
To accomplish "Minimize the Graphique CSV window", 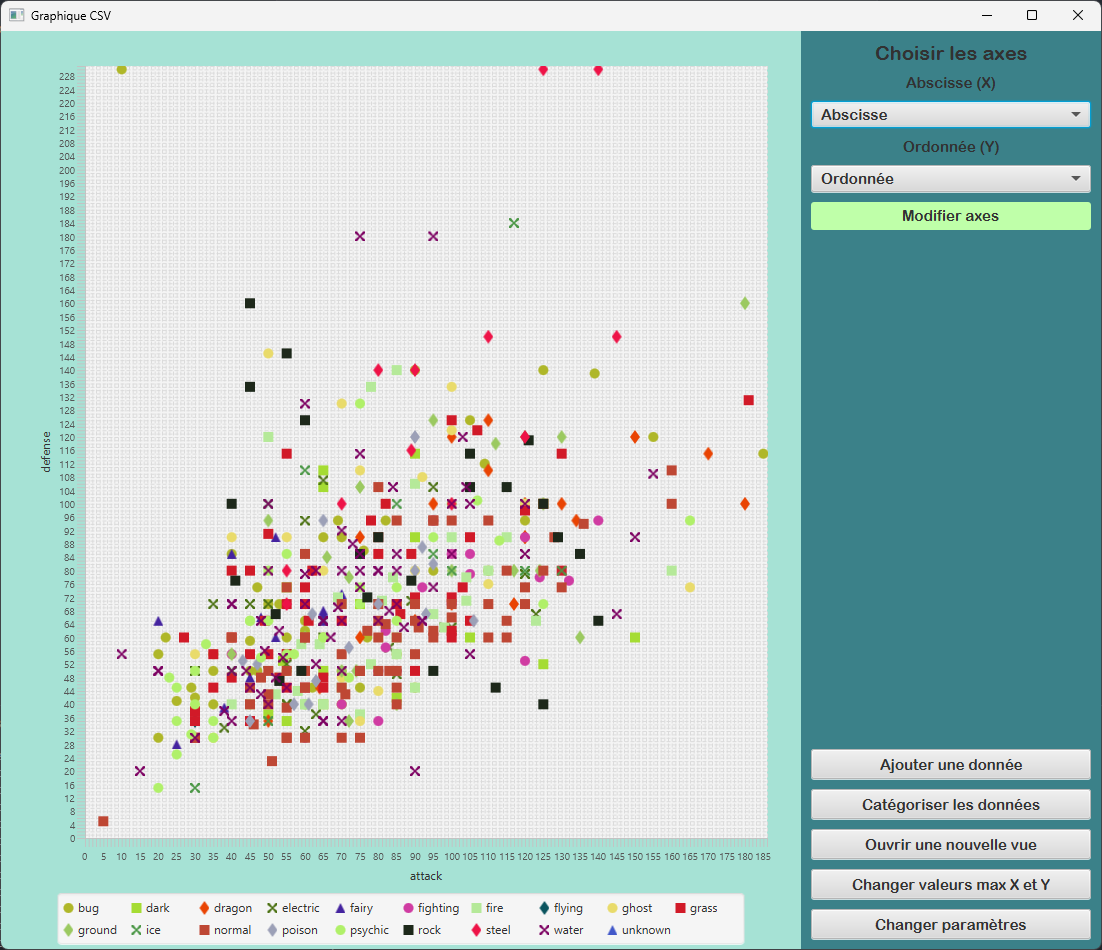I will click(x=987, y=15).
